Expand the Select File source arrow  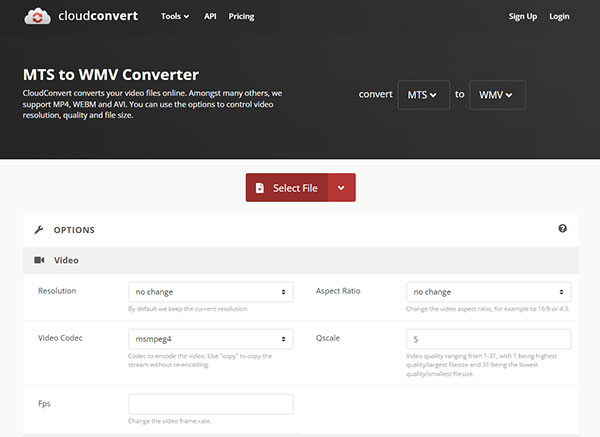click(341, 188)
